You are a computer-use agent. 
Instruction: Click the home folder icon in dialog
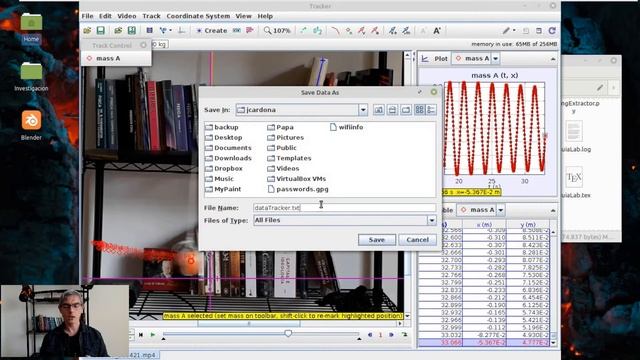pyautogui.click(x=392, y=110)
